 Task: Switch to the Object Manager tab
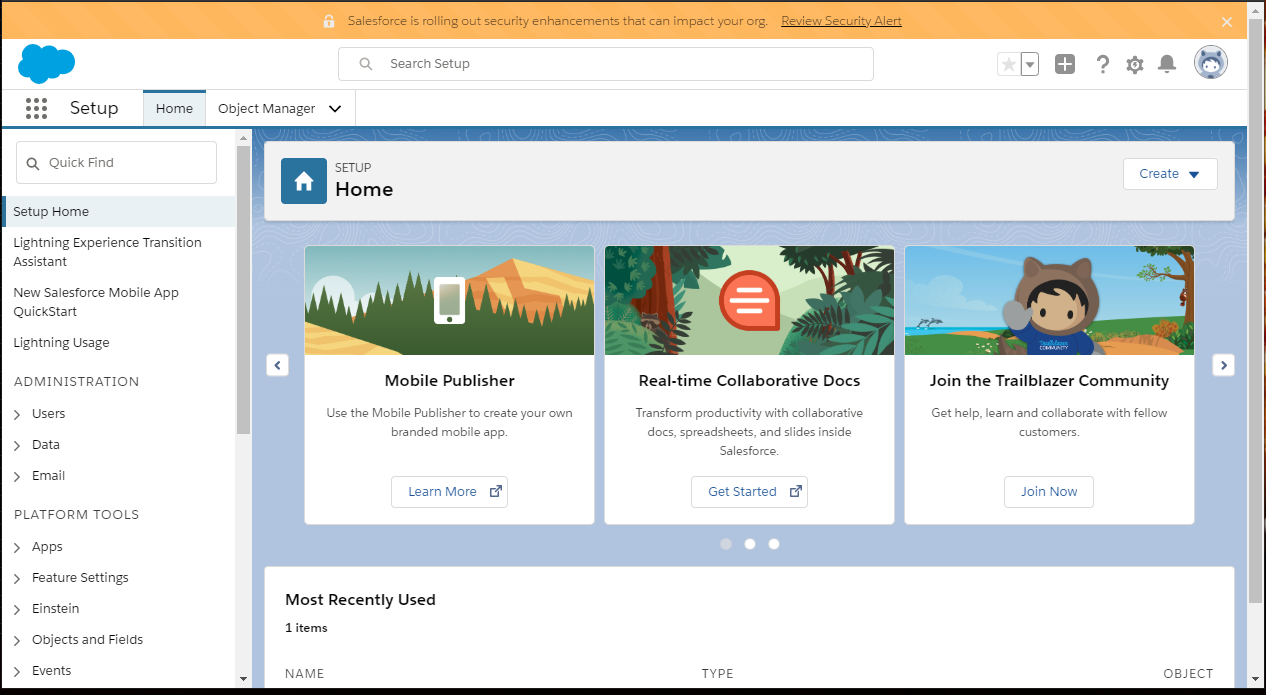pyautogui.click(x=267, y=109)
